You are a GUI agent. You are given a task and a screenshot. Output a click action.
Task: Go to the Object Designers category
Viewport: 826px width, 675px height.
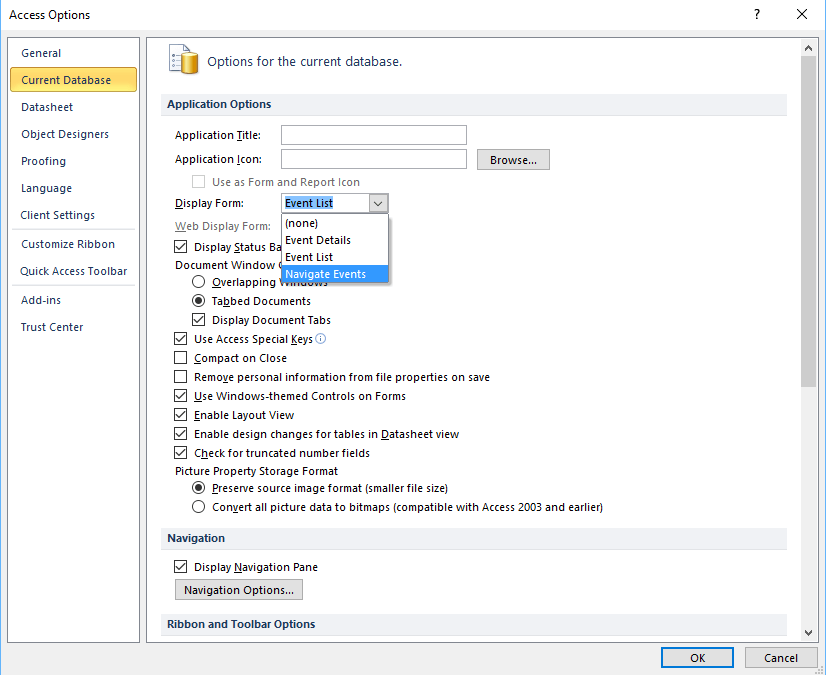(x=65, y=134)
